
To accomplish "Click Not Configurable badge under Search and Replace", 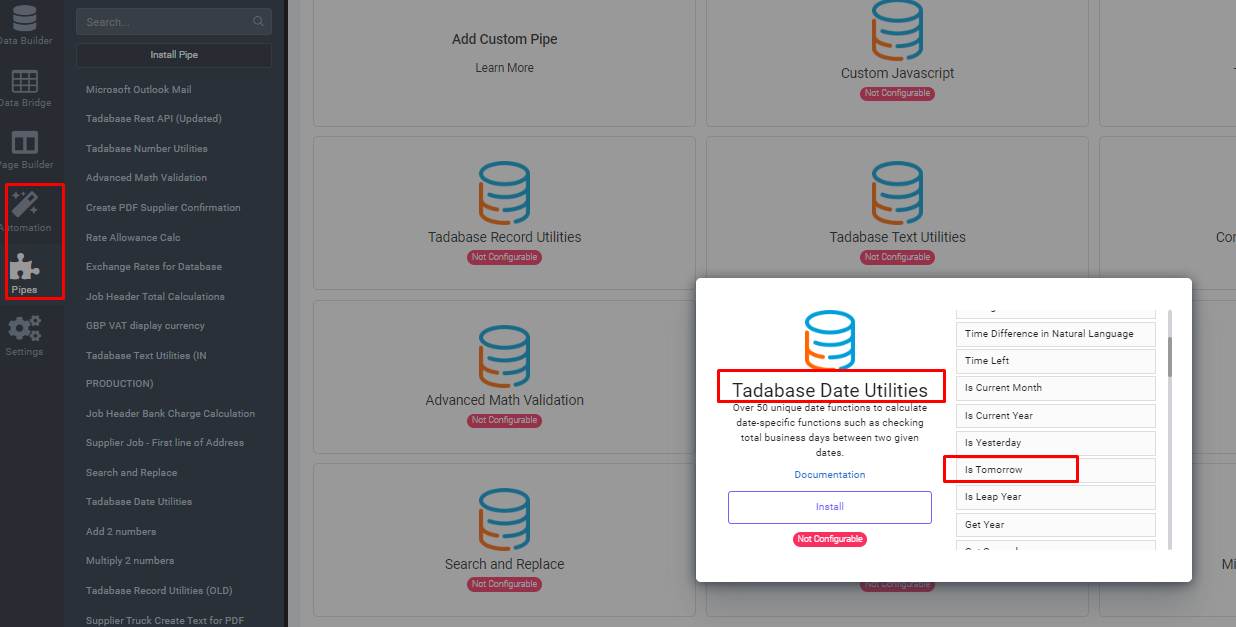I will [505, 585].
